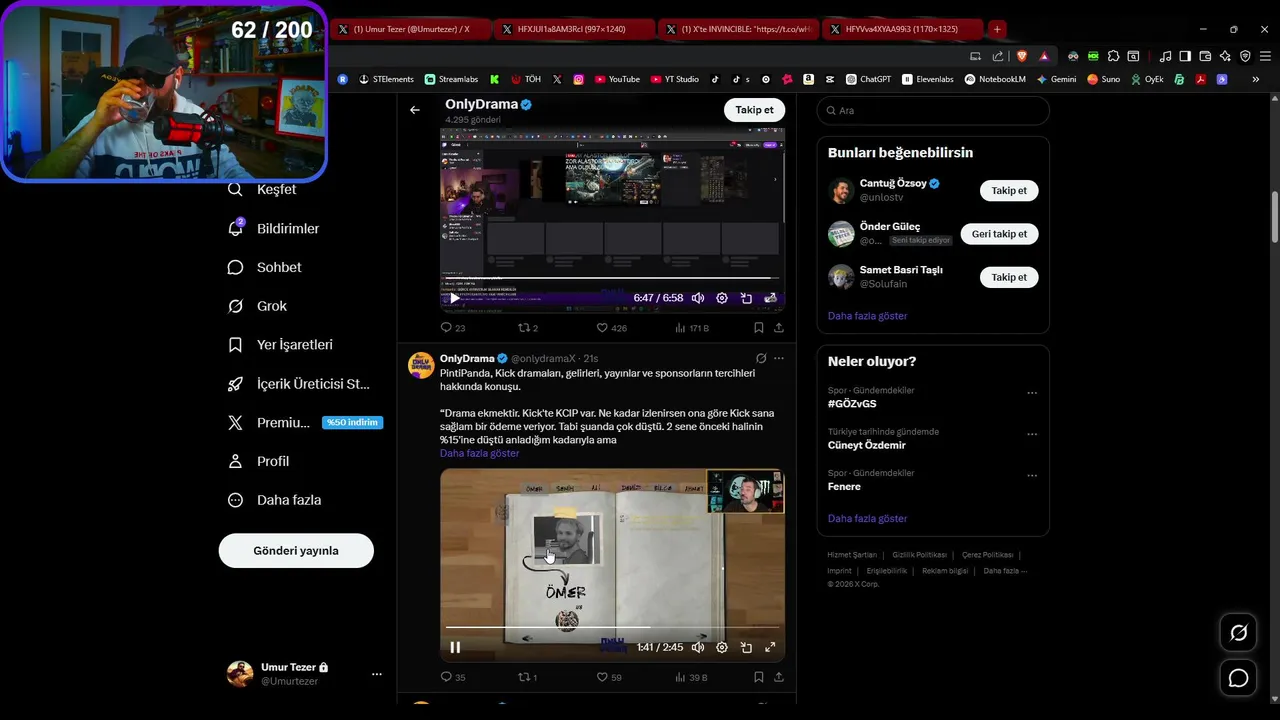Open Bildirimler notifications
Screen dimensions: 1280x720
point(274,228)
